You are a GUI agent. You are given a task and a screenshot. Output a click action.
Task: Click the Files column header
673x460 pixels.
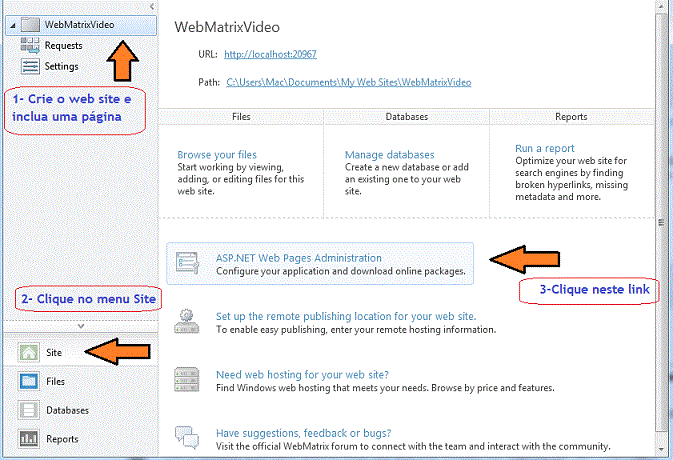click(x=241, y=117)
